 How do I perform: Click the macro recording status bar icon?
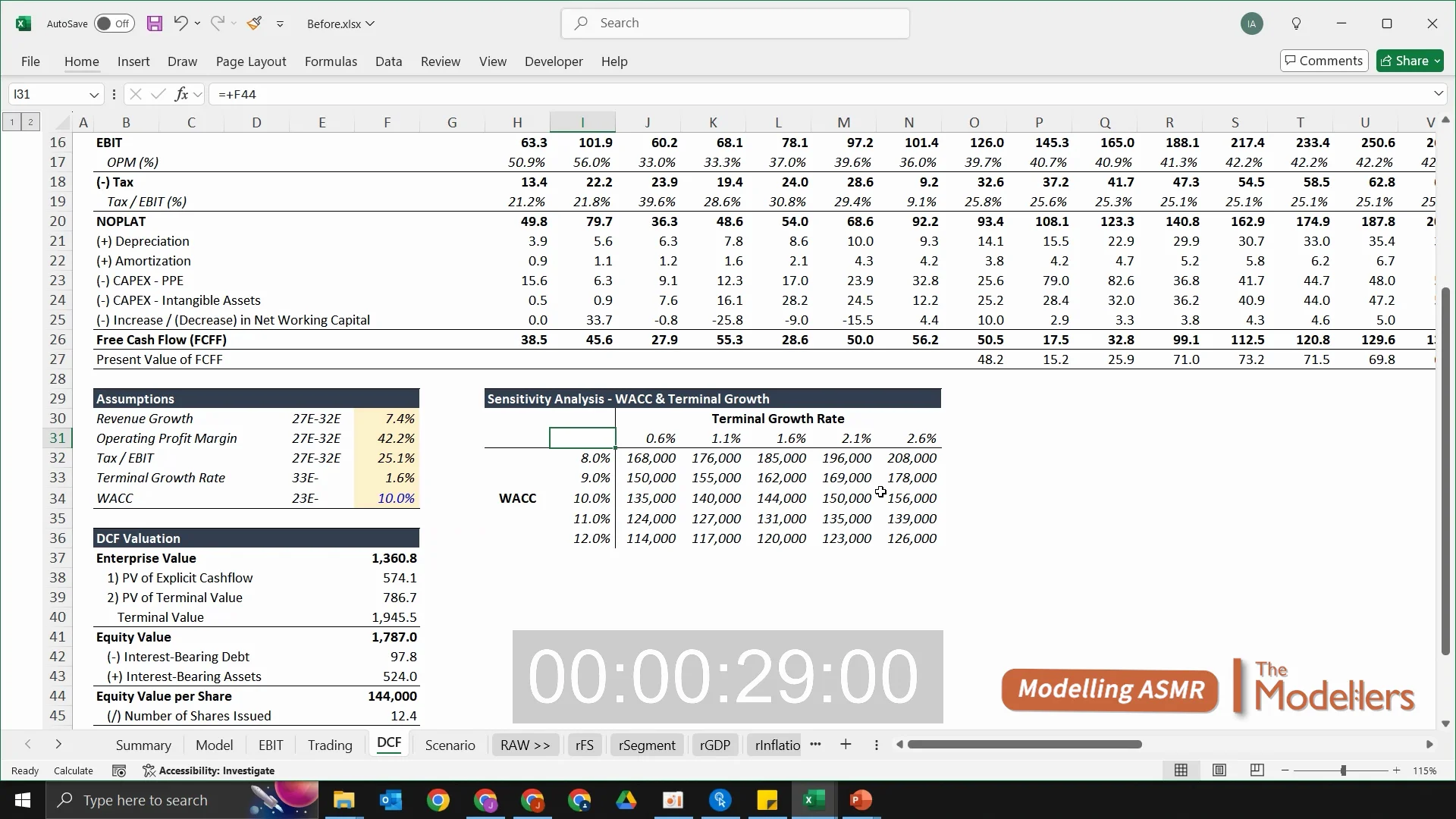point(119,770)
